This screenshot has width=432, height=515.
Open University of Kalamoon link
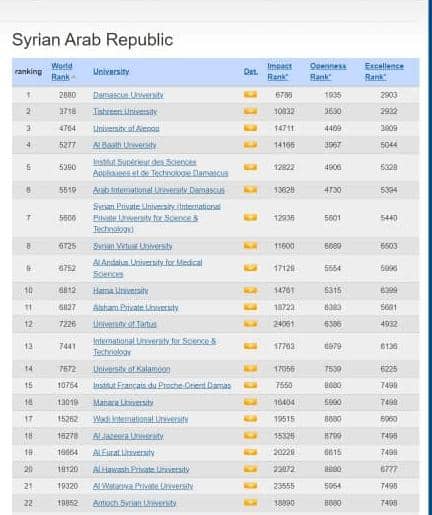132,369
